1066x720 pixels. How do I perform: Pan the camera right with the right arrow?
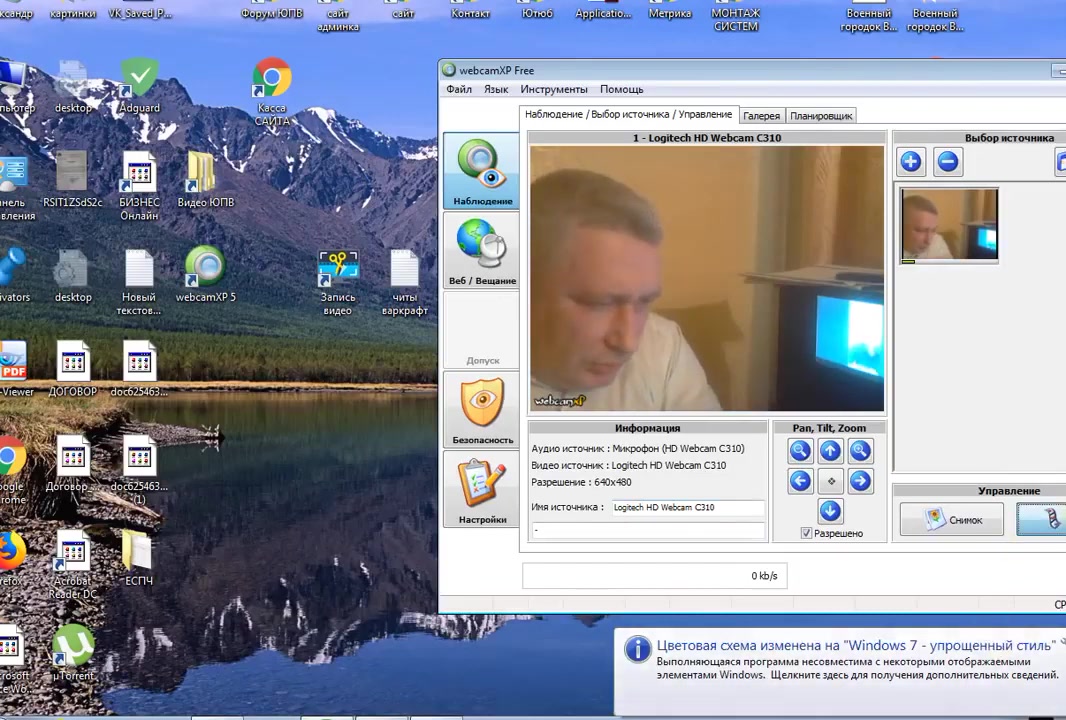(x=860, y=481)
